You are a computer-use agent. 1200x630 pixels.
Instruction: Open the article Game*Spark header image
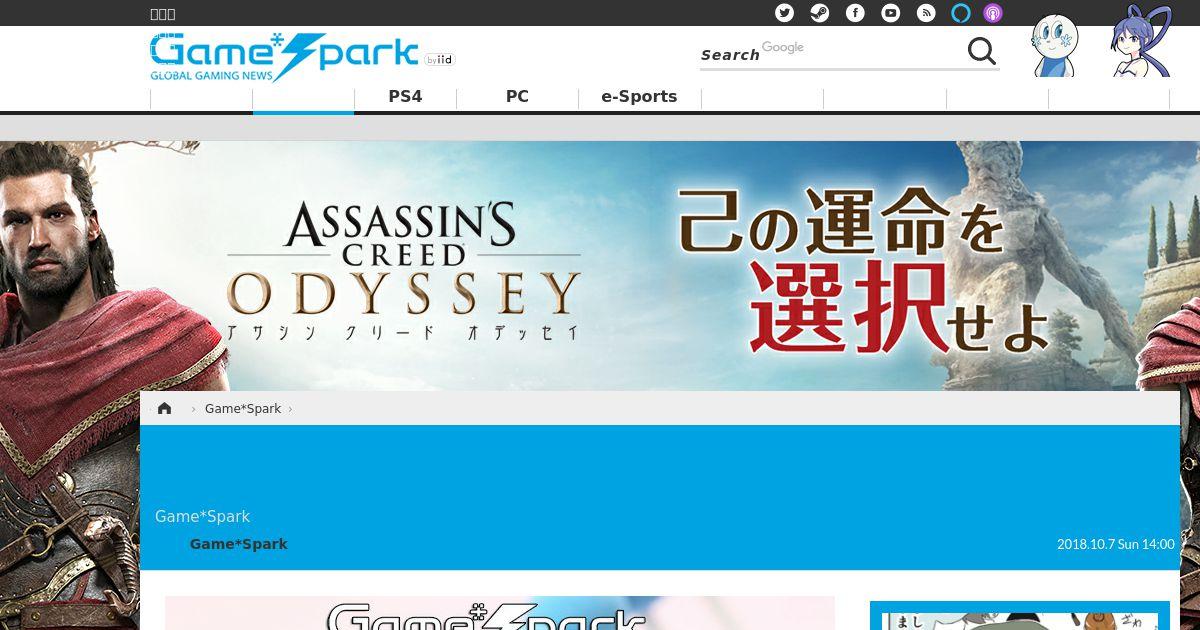[x=500, y=613]
